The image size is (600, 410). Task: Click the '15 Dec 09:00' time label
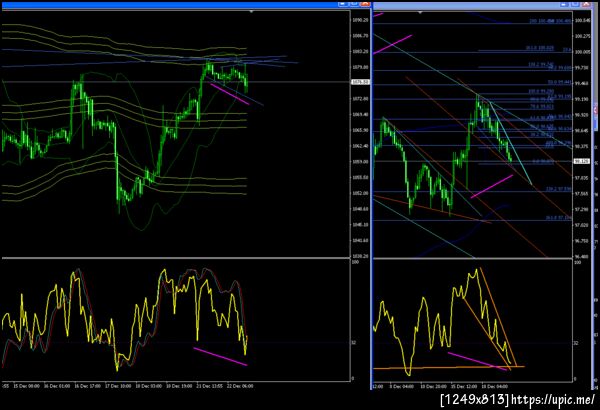(x=26, y=386)
